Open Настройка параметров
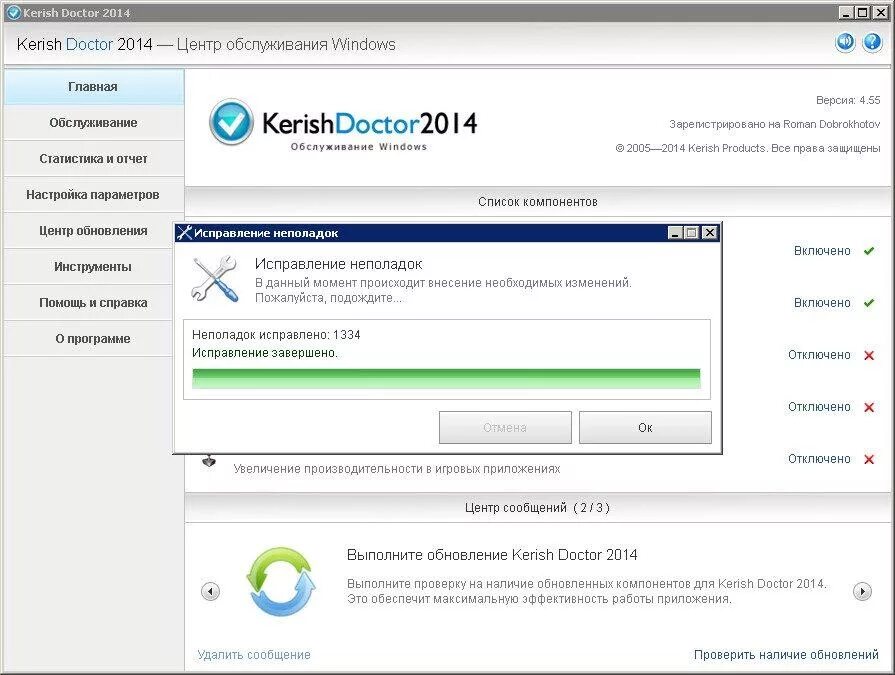895x675 pixels. tap(94, 195)
